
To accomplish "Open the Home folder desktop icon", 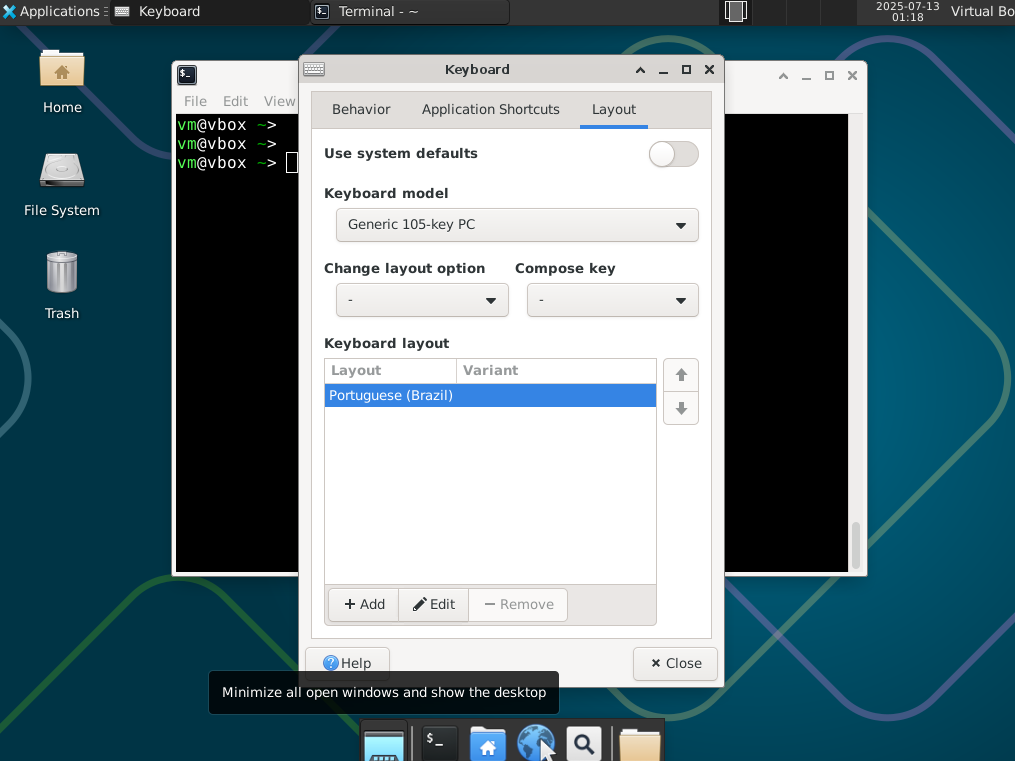I will click(62, 82).
